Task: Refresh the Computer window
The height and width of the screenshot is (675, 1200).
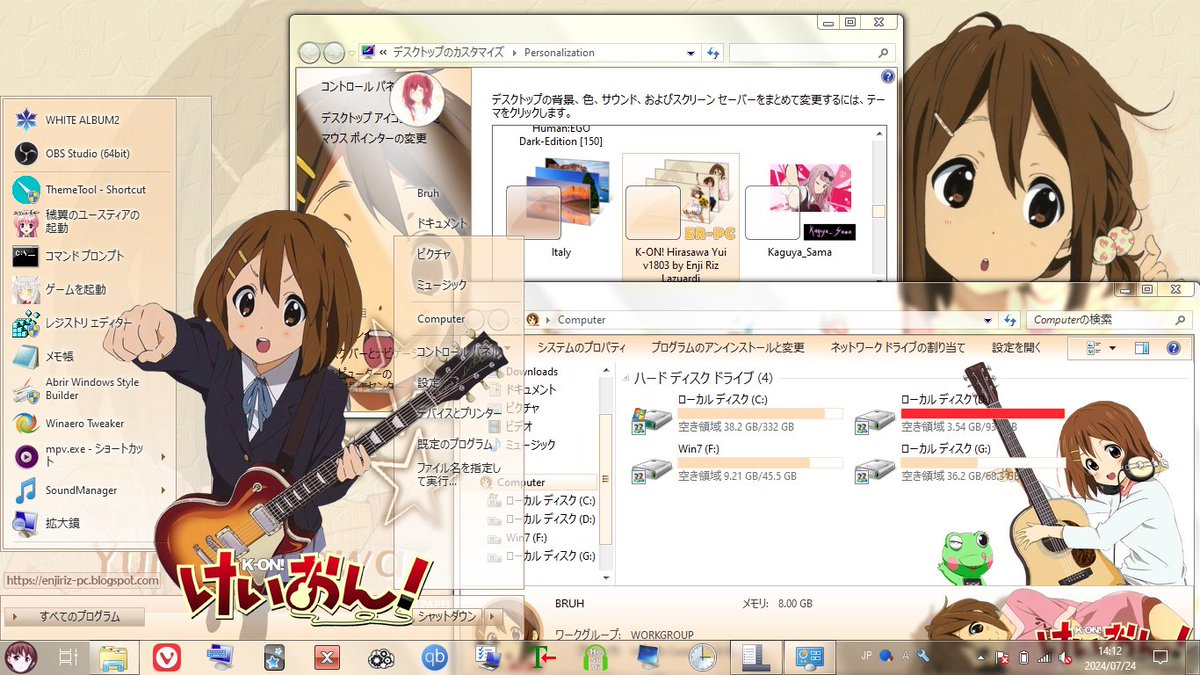Action: (1010, 320)
